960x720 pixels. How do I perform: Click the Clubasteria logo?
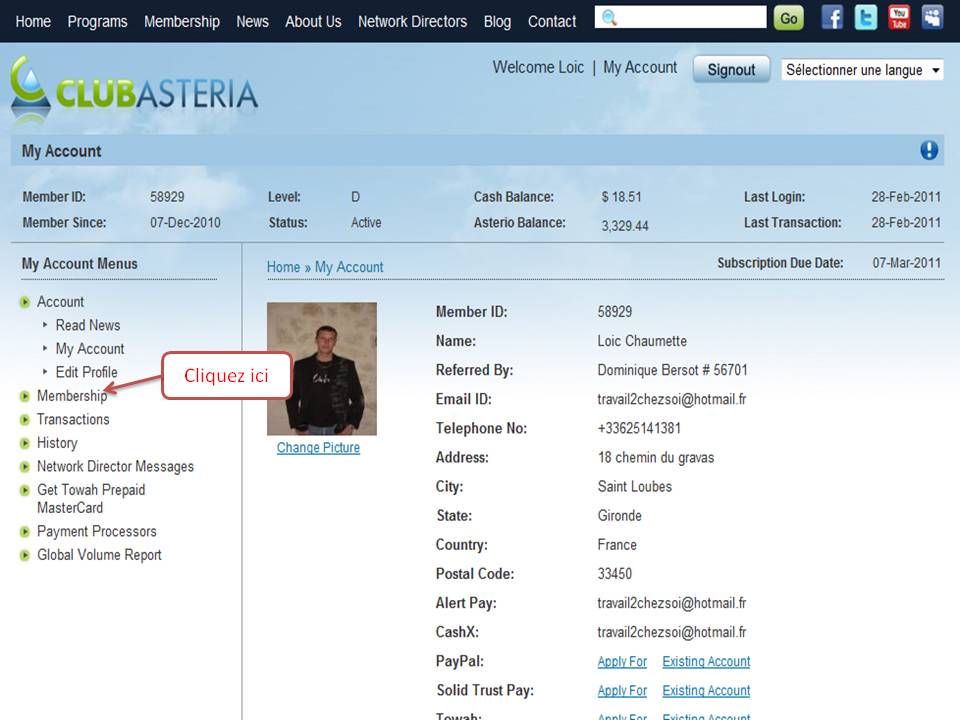click(134, 90)
